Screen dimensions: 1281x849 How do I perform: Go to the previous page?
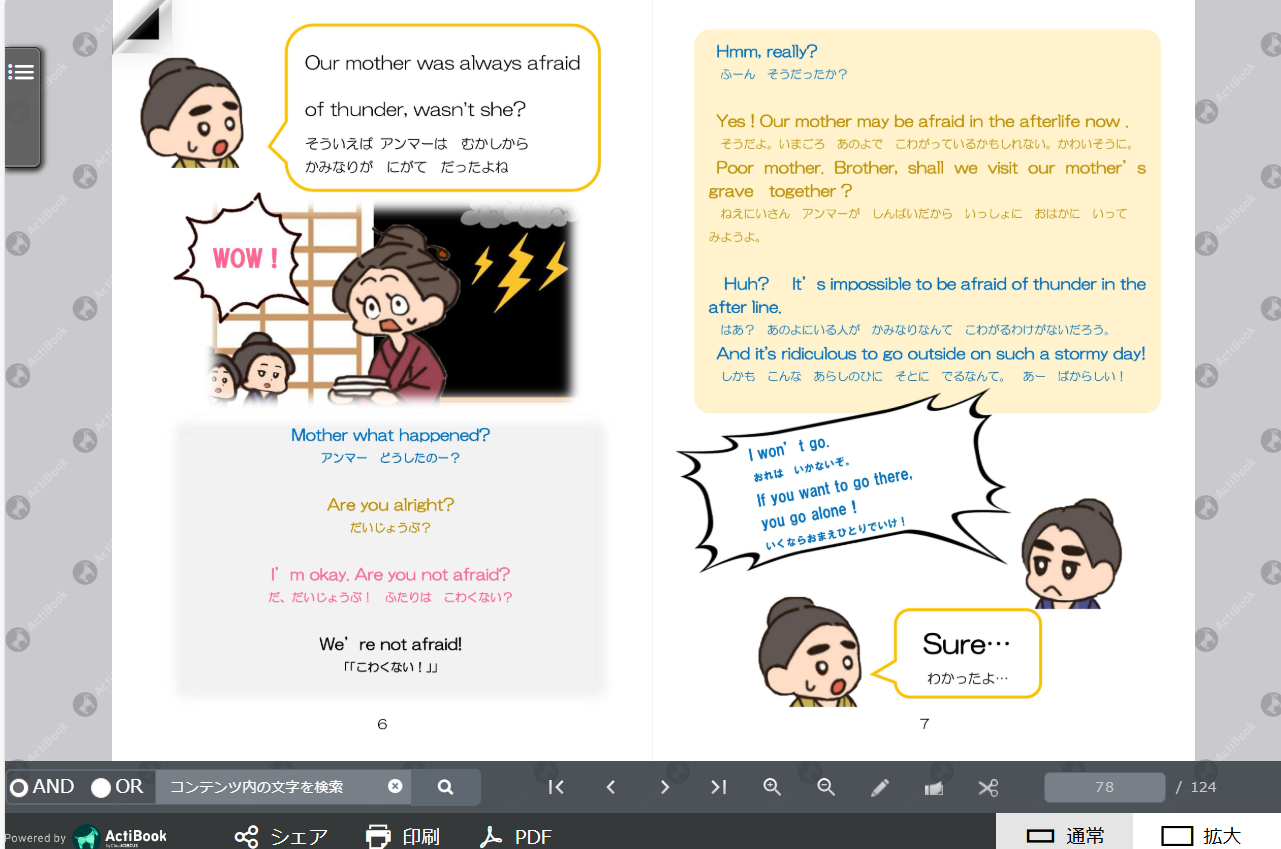click(610, 787)
